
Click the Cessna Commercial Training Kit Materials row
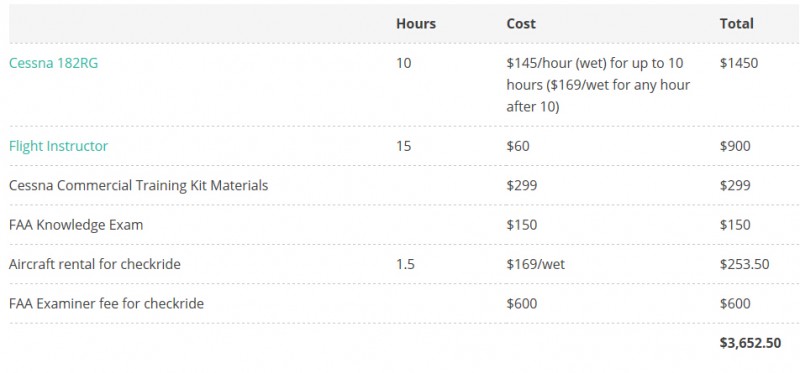coord(400,185)
